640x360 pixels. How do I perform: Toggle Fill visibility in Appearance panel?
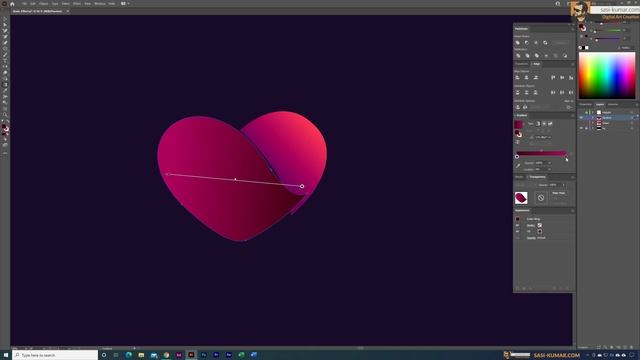pos(518,231)
